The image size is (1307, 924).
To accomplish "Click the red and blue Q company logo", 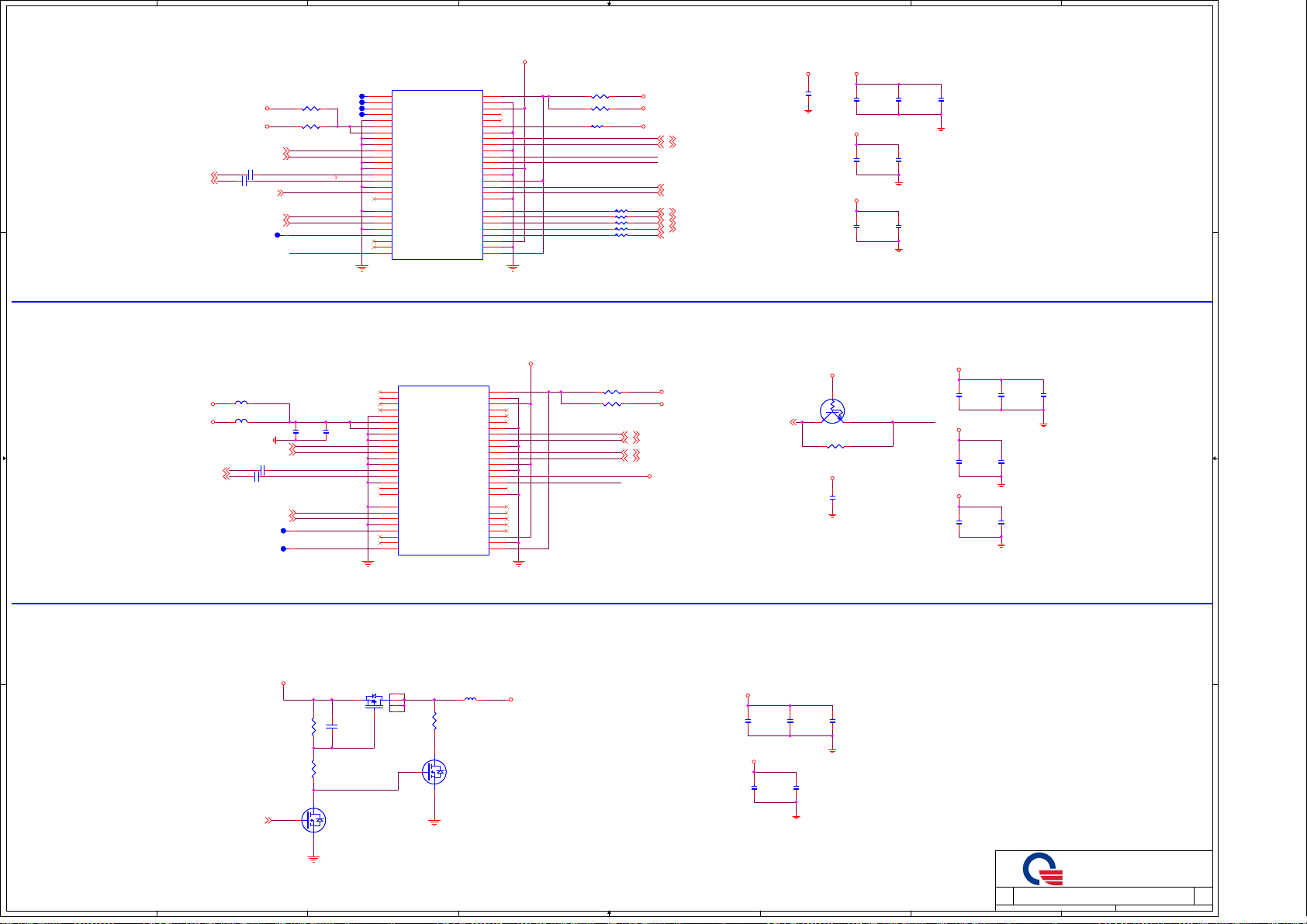I will click(x=1043, y=869).
